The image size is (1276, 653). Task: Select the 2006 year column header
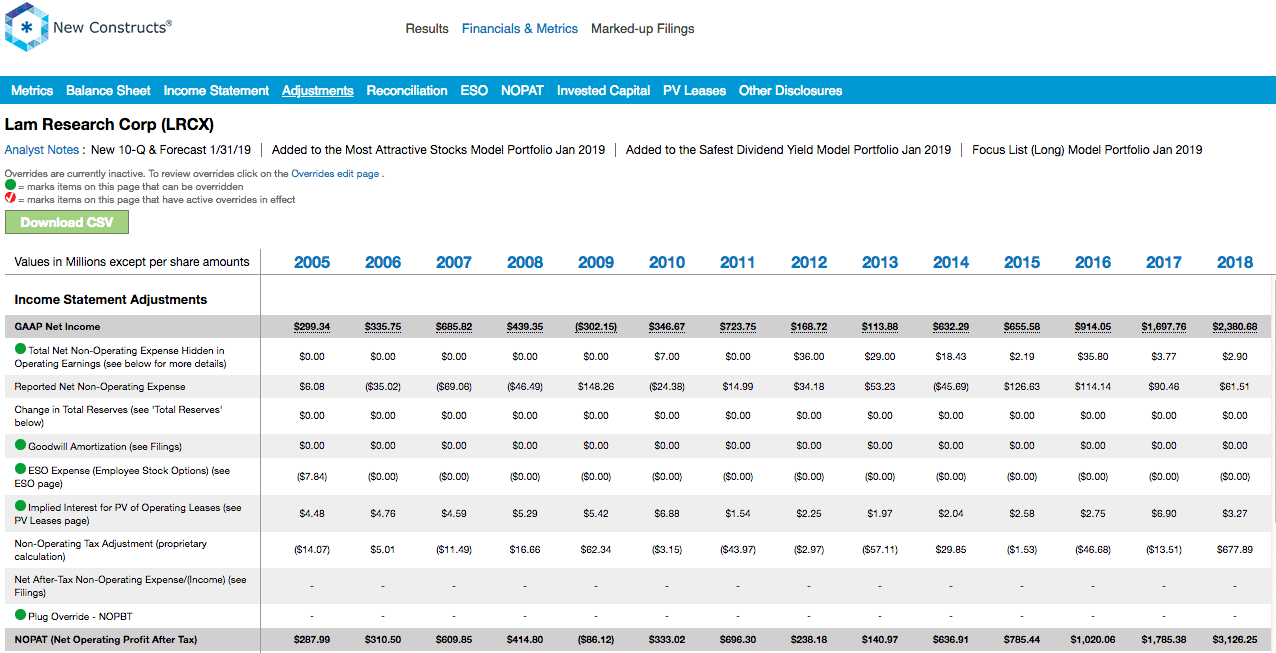point(383,262)
